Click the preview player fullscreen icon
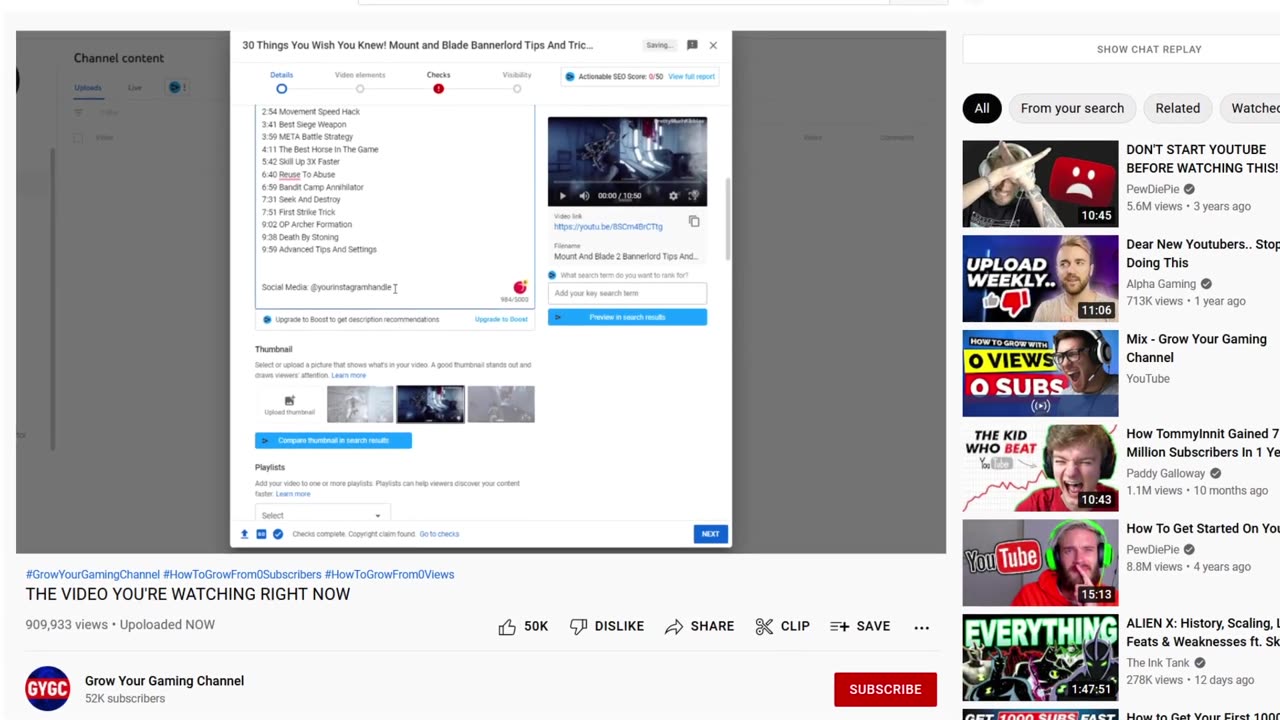1280x720 pixels. [x=694, y=196]
